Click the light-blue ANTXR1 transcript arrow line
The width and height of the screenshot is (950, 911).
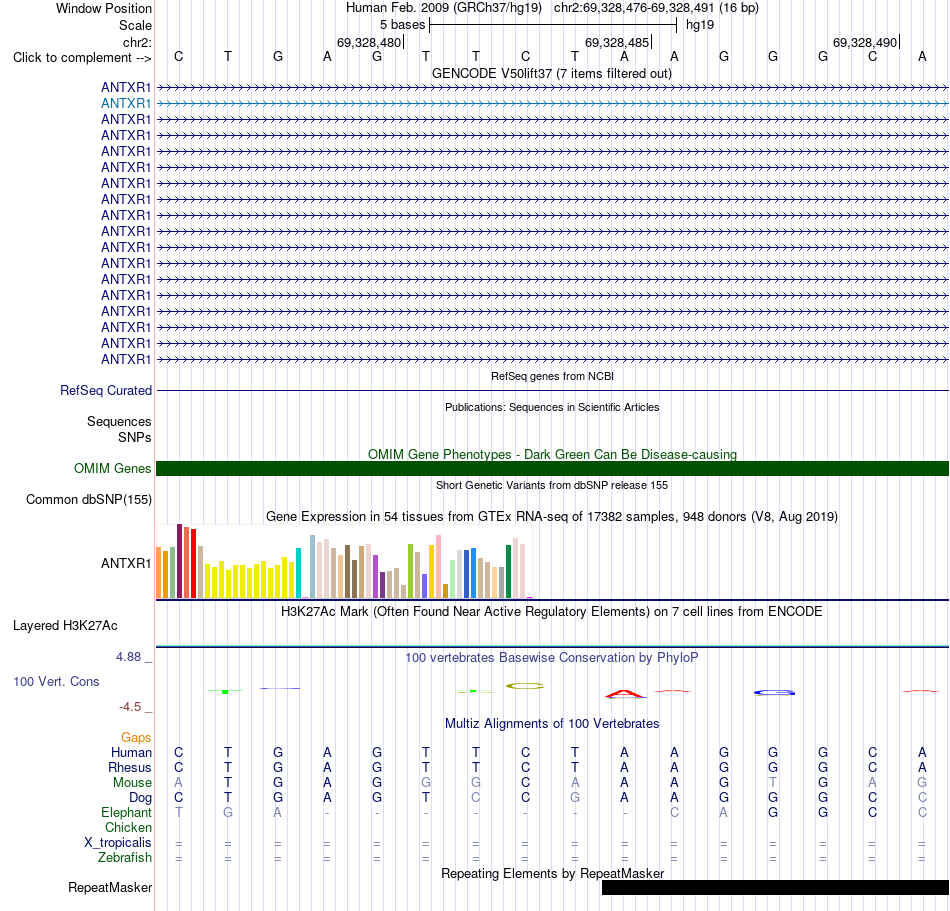553,104
